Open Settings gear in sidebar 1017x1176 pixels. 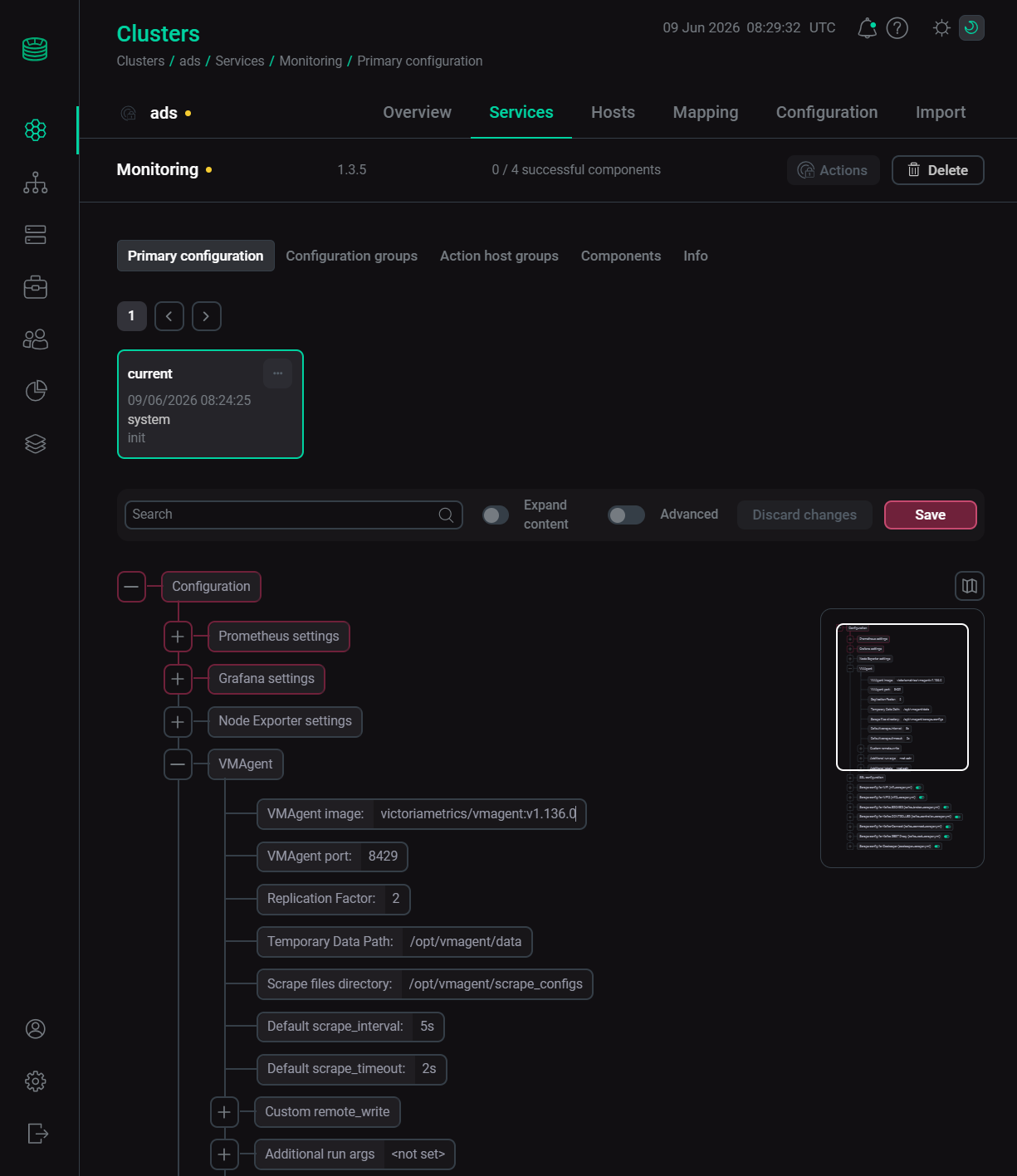pyautogui.click(x=36, y=1081)
